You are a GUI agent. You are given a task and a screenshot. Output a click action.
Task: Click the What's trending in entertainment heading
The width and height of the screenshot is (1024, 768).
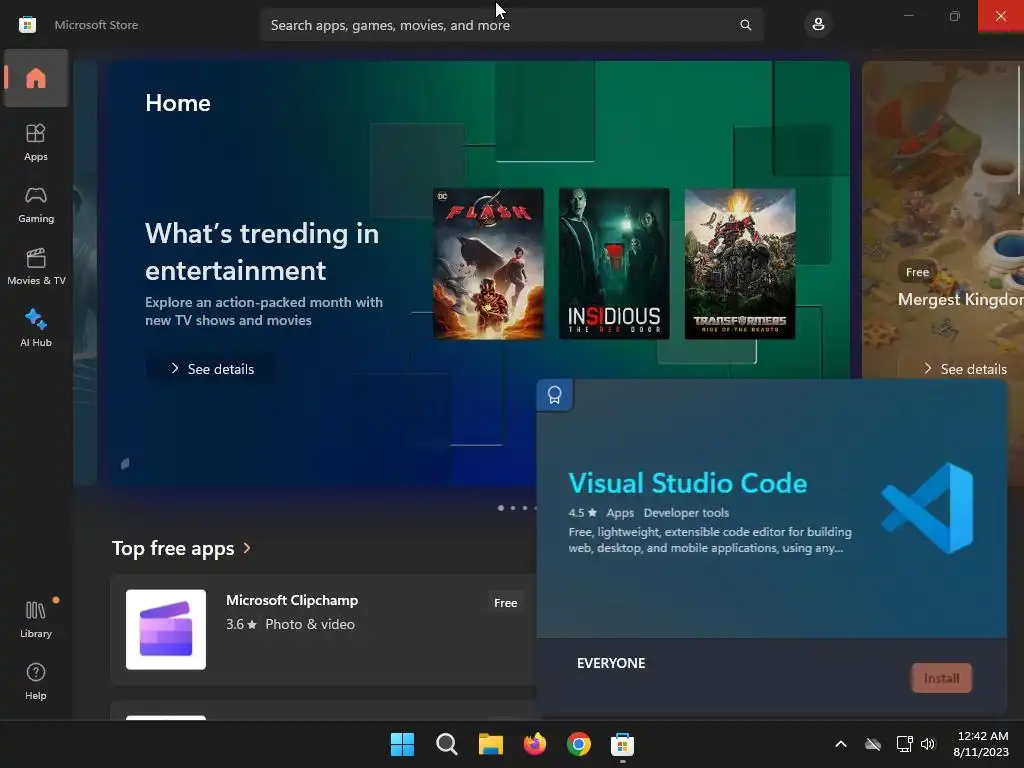[x=262, y=252]
